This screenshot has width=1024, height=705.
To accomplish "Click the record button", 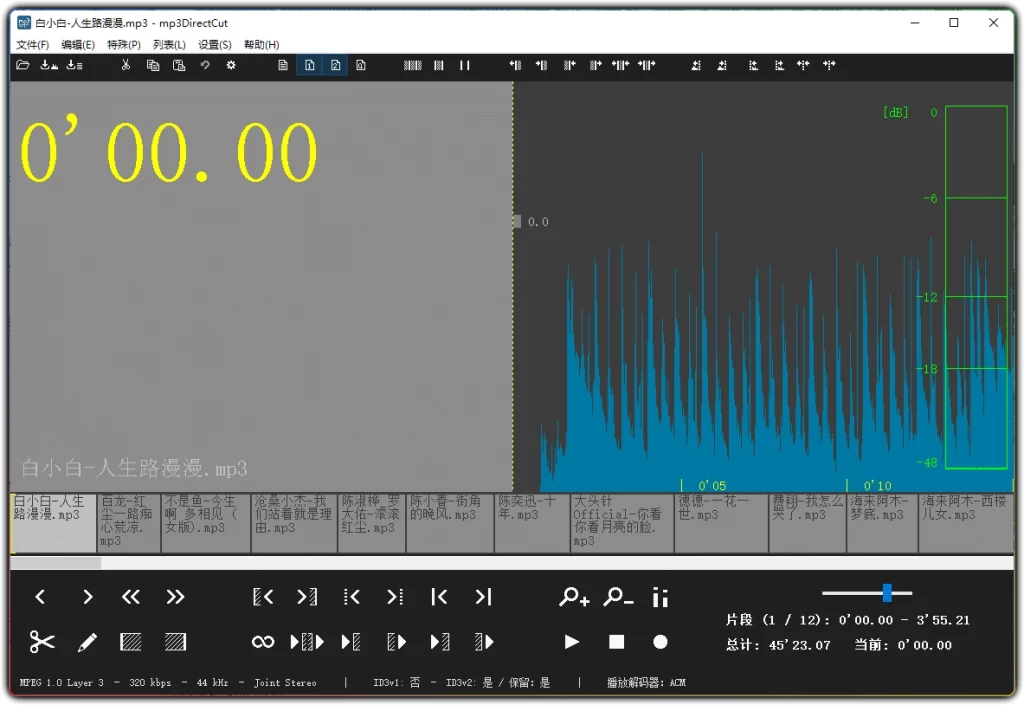I will click(660, 642).
